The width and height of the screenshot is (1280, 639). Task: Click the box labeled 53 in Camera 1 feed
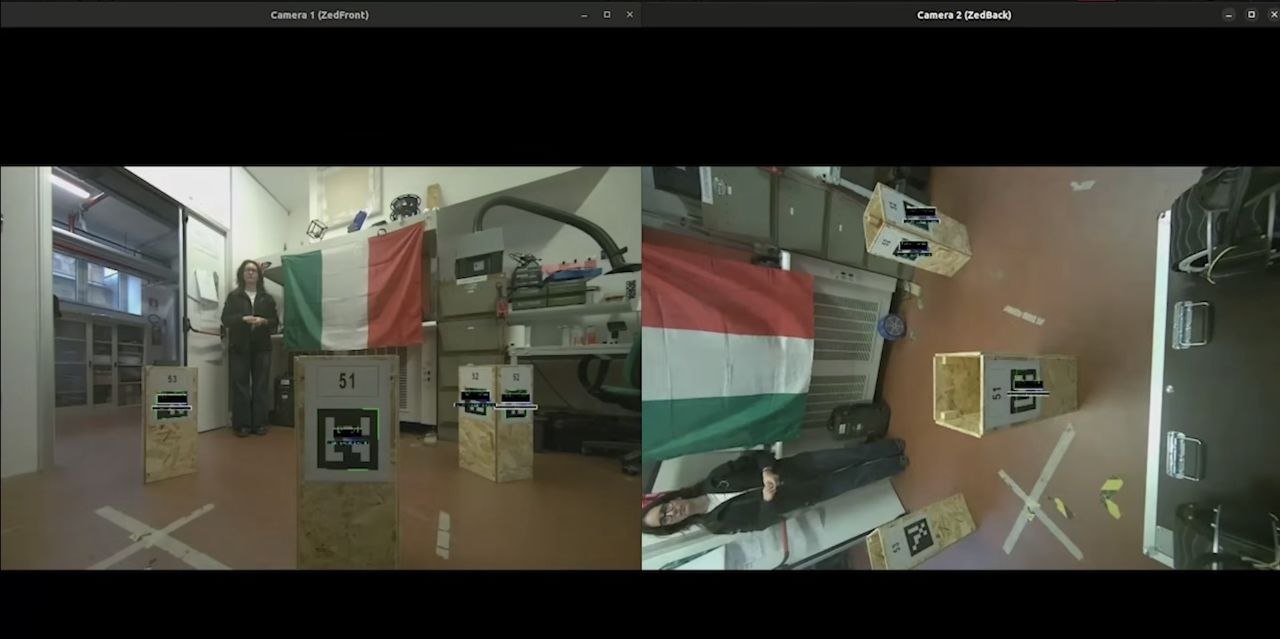tap(170, 423)
